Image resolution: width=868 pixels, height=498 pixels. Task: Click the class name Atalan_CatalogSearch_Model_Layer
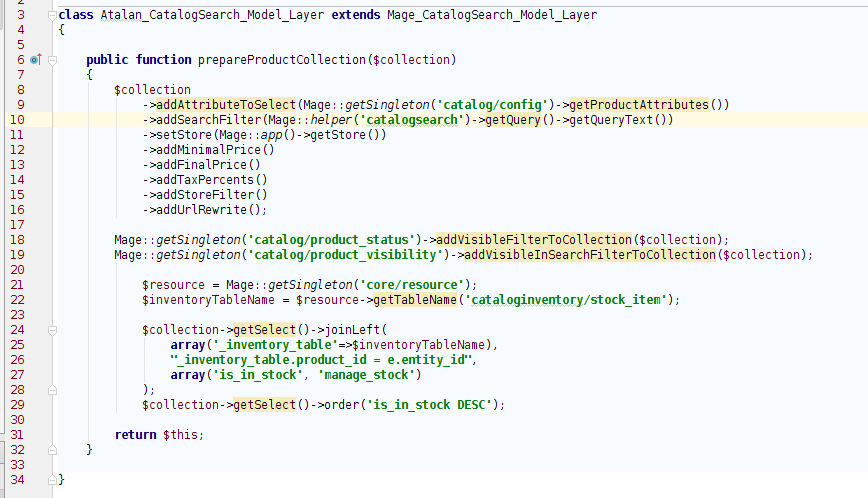213,15
